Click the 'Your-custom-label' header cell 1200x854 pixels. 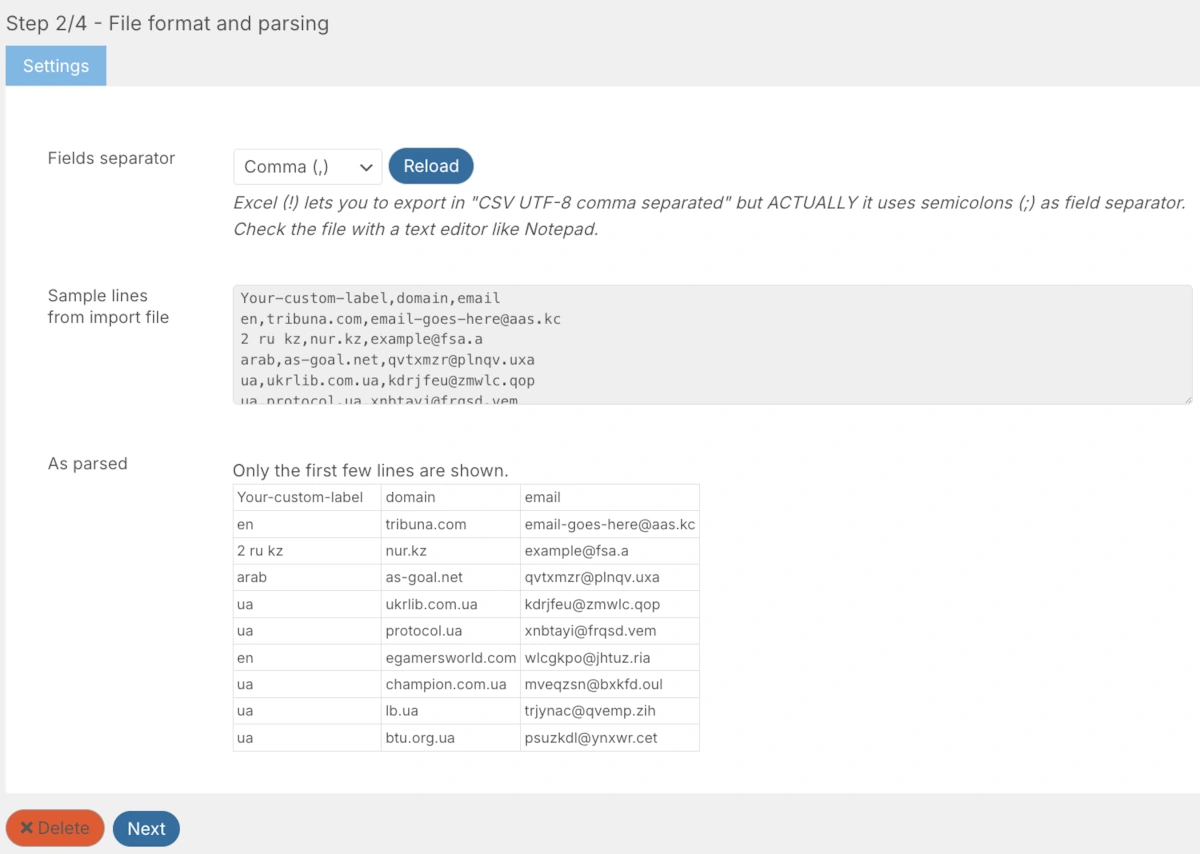click(307, 497)
